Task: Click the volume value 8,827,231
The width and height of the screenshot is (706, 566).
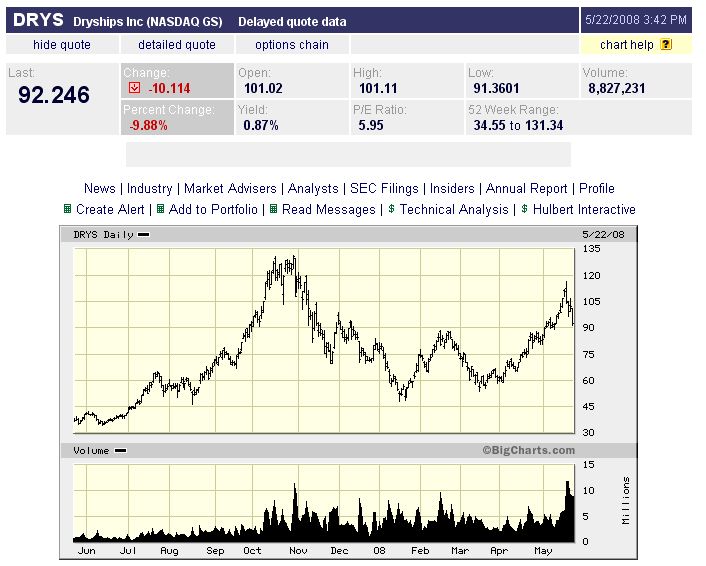Action: [x=616, y=88]
